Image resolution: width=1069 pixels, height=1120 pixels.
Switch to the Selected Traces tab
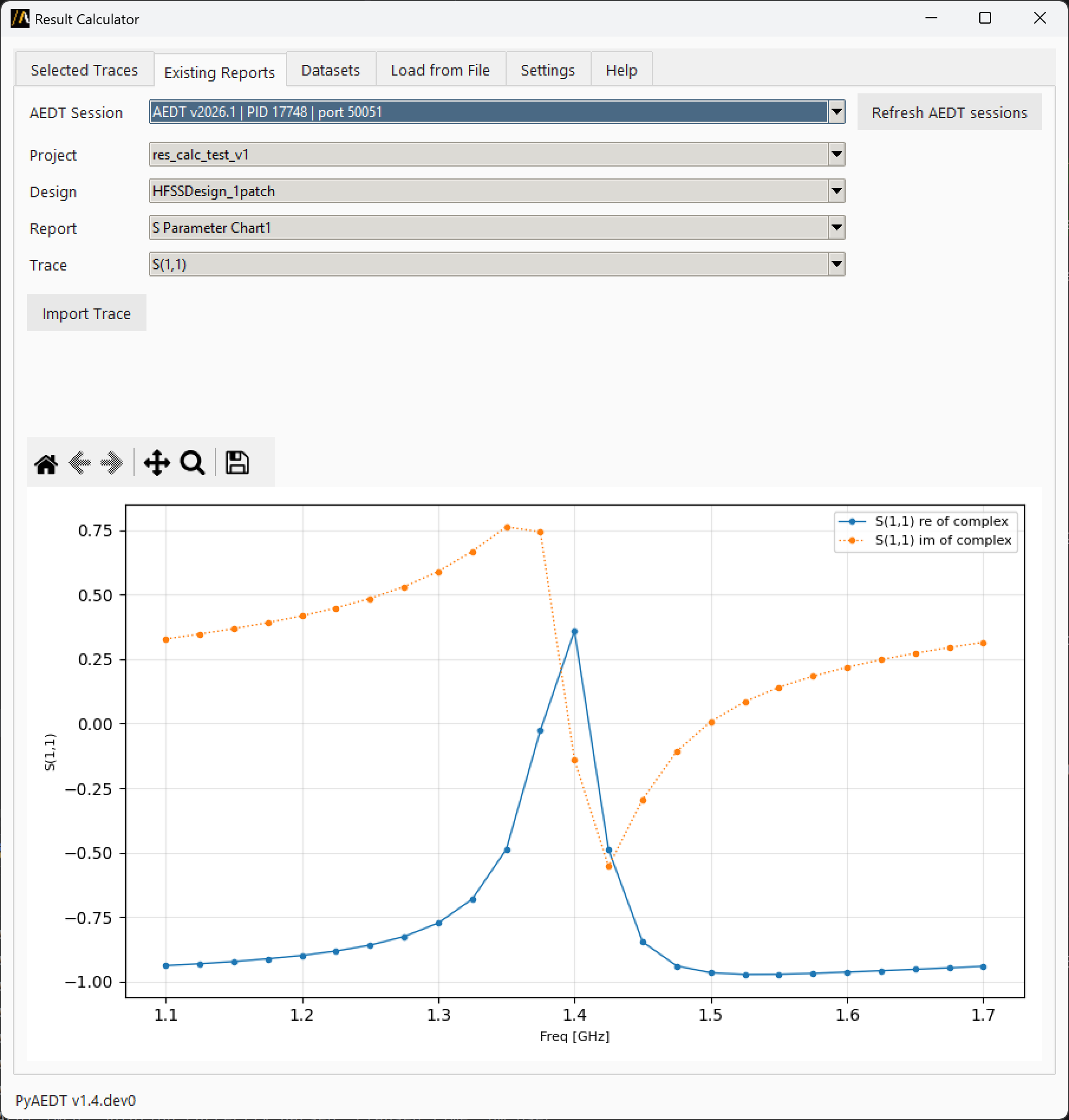(x=84, y=70)
